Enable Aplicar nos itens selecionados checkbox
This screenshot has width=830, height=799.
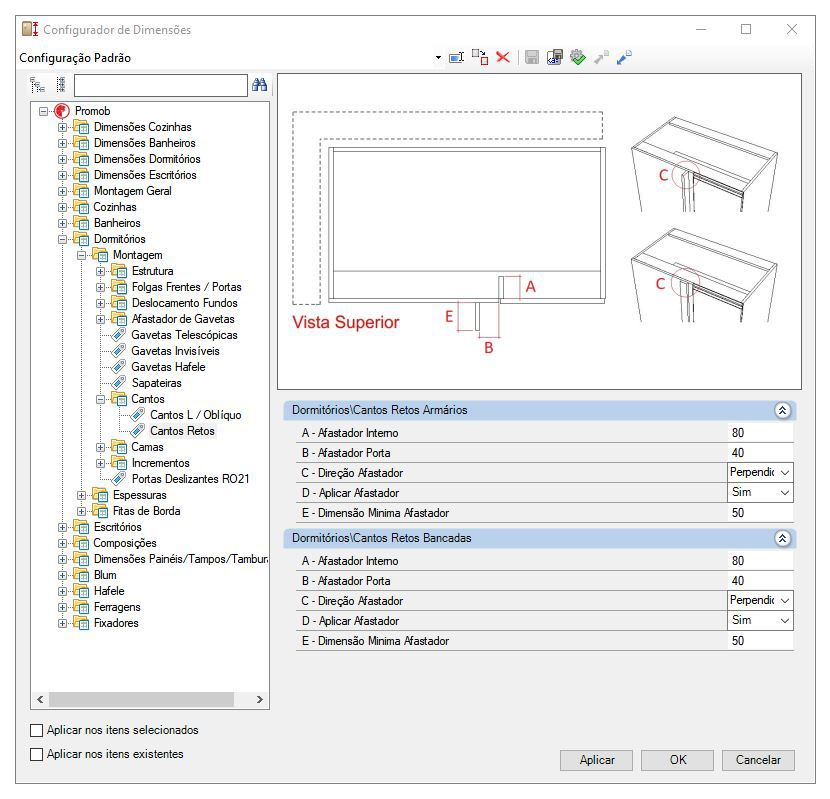tap(37, 731)
